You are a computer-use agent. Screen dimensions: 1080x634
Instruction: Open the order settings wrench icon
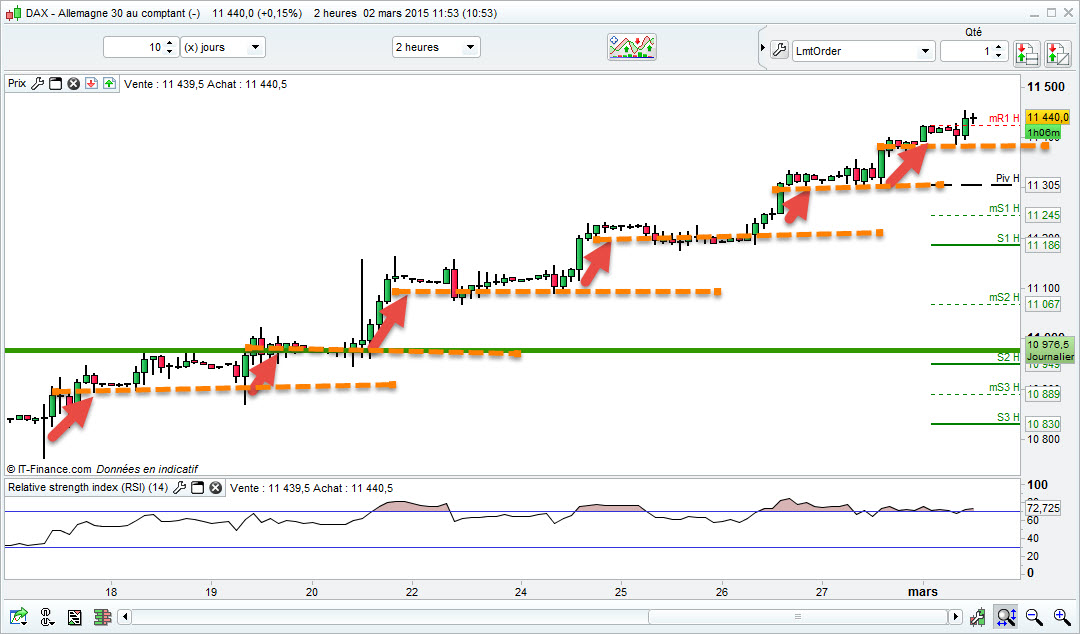pos(779,50)
